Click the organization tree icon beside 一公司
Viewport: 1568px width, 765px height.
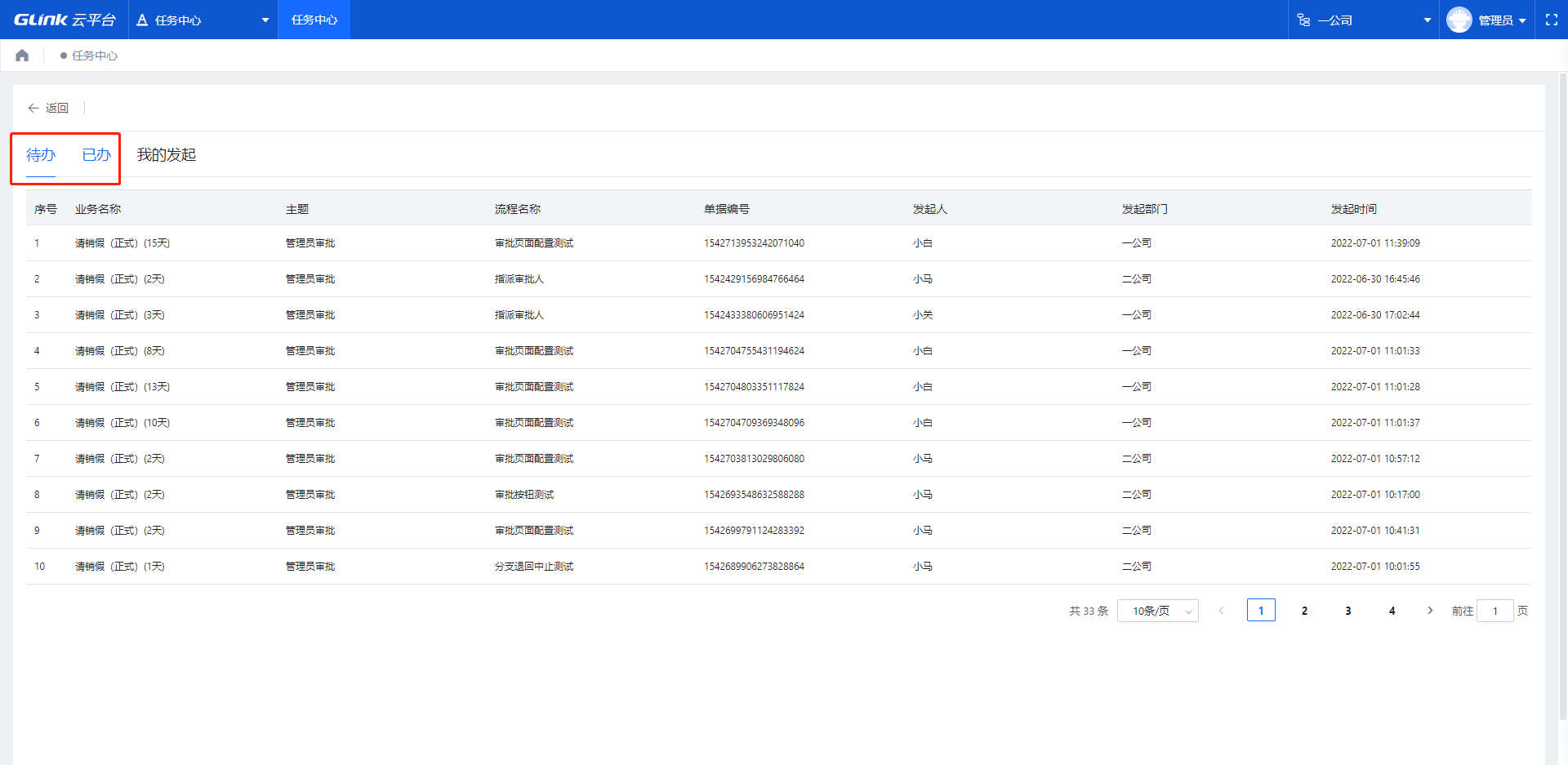[1304, 20]
